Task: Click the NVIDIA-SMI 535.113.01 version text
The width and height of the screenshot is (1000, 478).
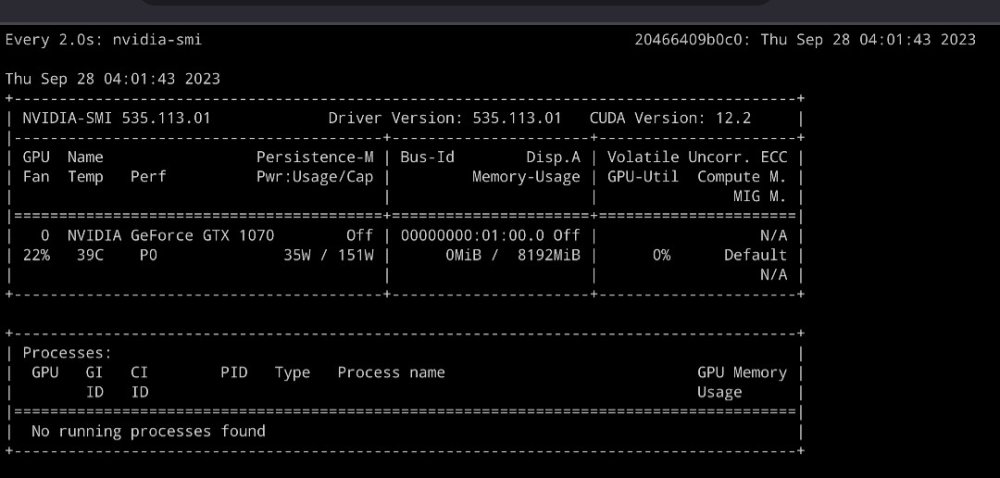Action: (116, 118)
